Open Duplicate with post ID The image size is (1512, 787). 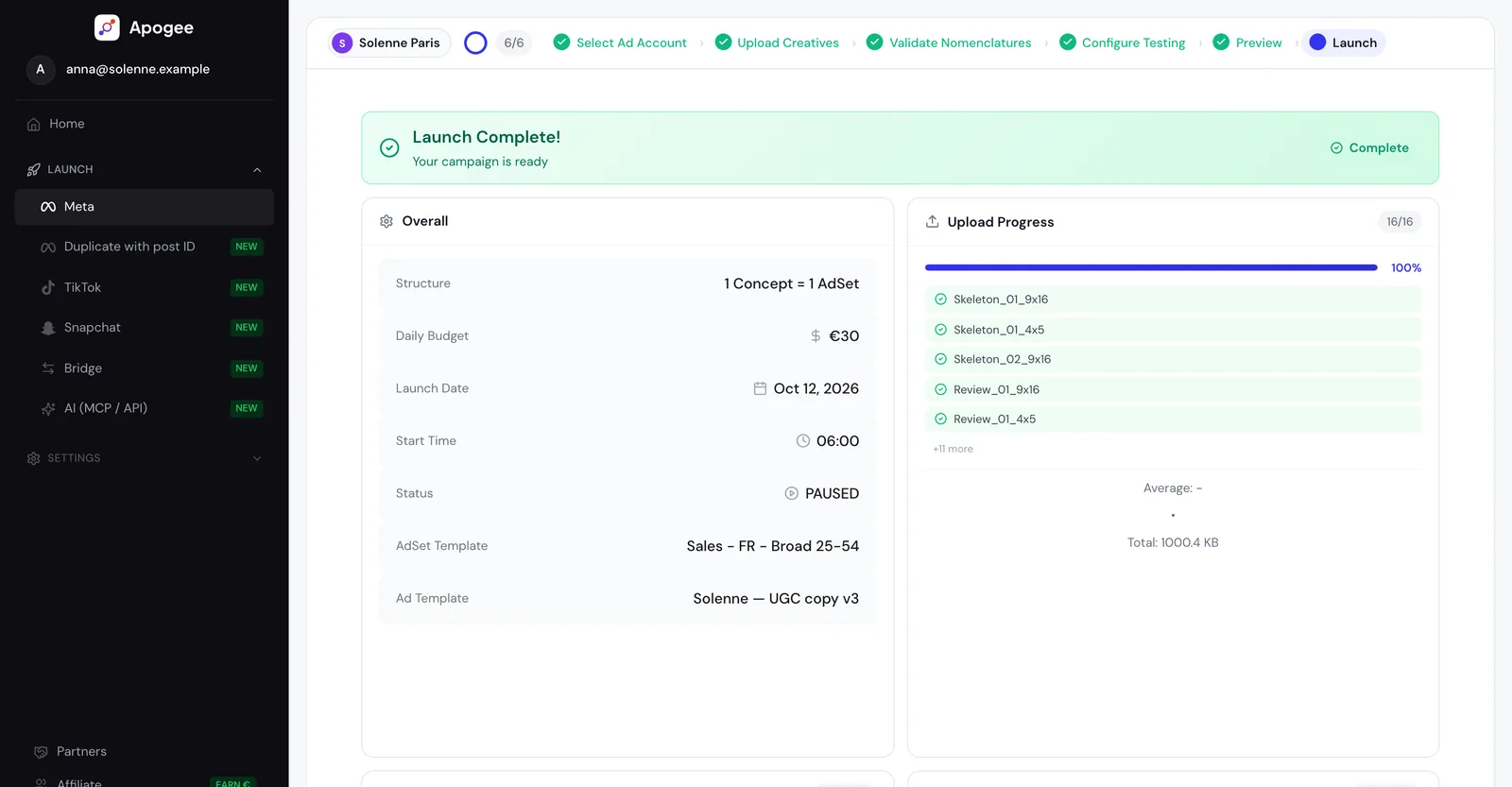coord(145,247)
